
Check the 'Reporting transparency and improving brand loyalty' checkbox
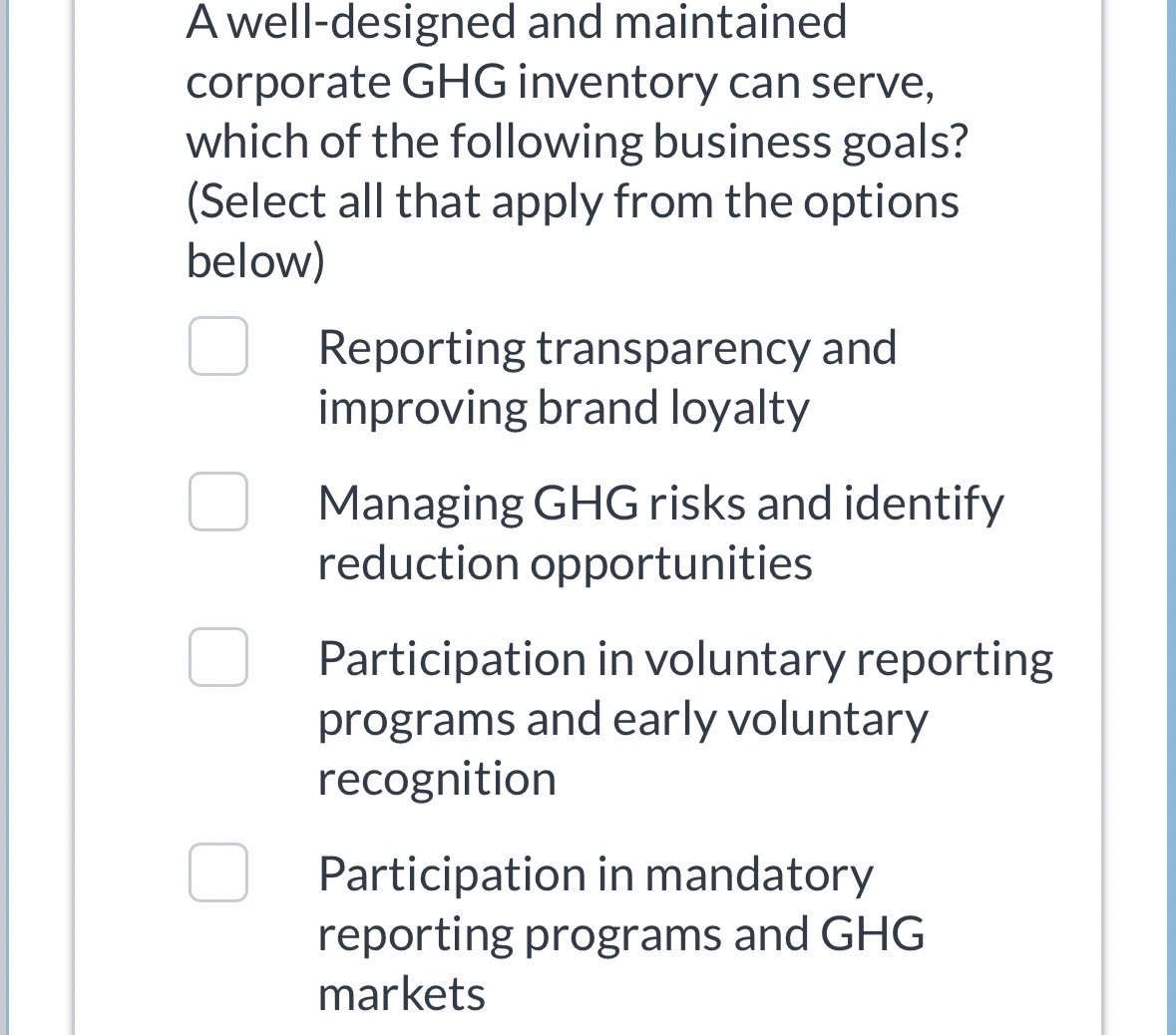(x=218, y=345)
